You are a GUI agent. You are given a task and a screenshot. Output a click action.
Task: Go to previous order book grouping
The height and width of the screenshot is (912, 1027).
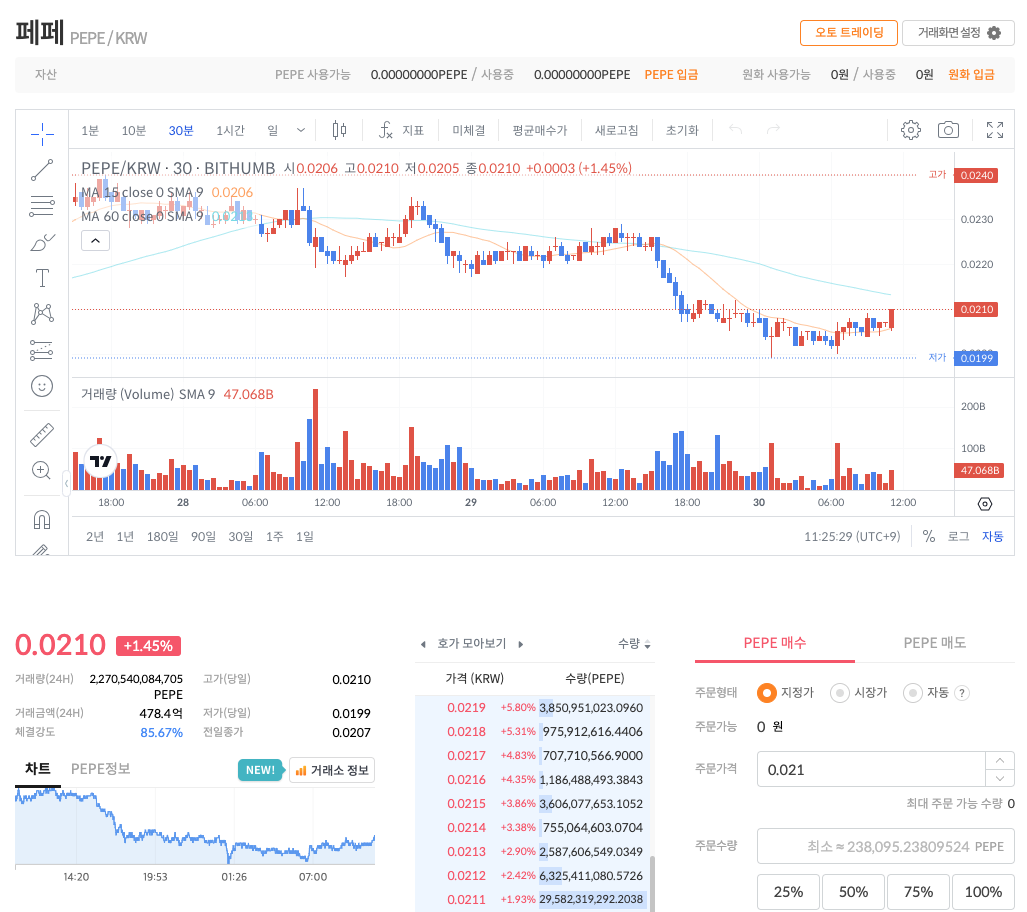[x=423, y=644]
